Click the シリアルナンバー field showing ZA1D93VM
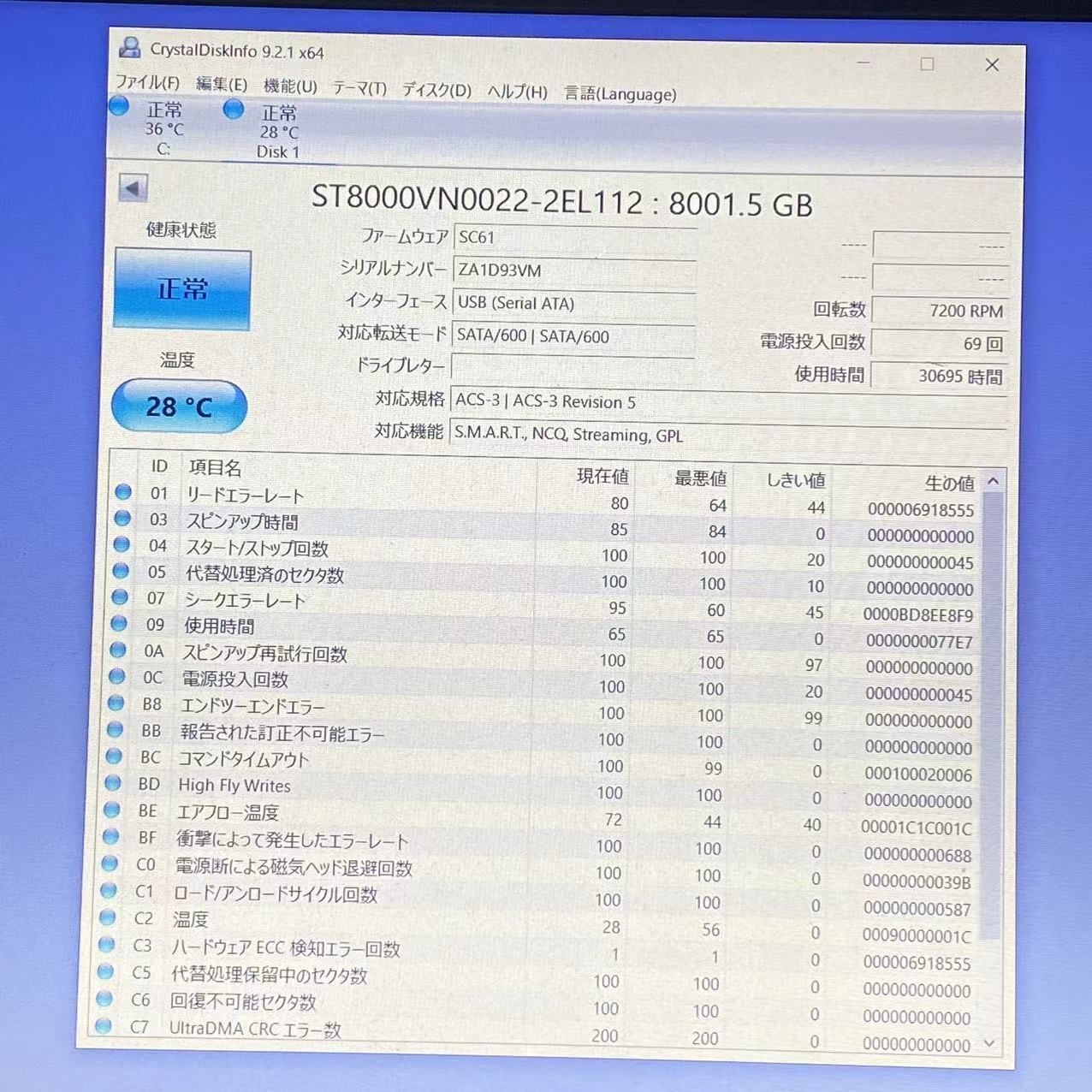Screen dimensions: 1092x1092 coord(575,270)
